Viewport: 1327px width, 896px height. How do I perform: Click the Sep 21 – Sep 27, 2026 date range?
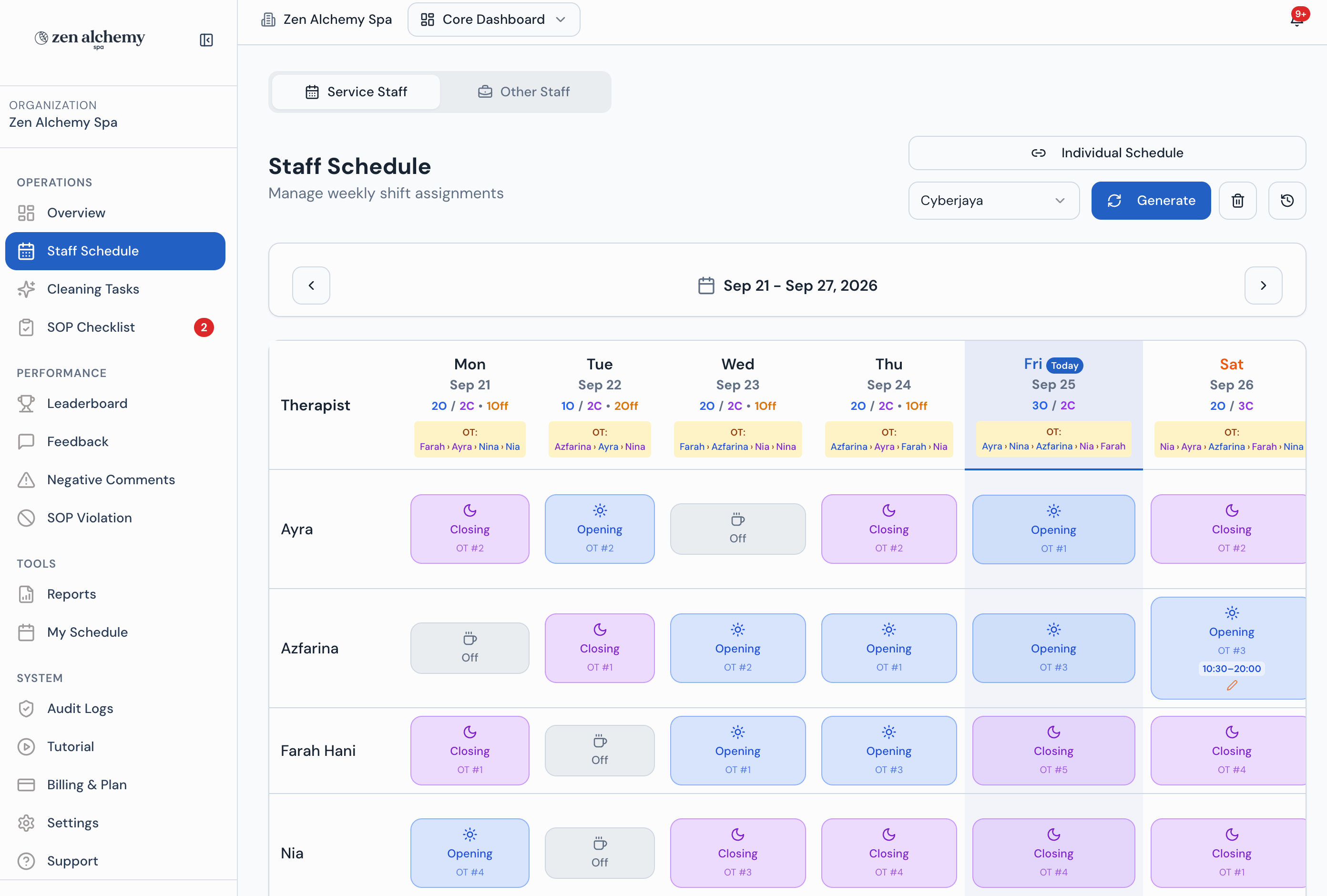click(800, 285)
